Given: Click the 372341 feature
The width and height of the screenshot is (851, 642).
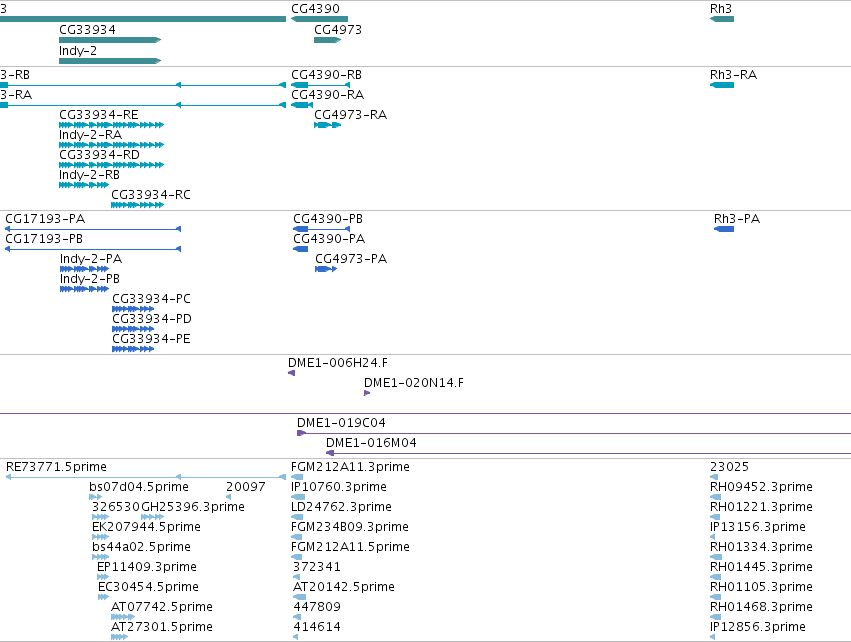Looking at the screenshot, I should pyautogui.click(x=296, y=577).
